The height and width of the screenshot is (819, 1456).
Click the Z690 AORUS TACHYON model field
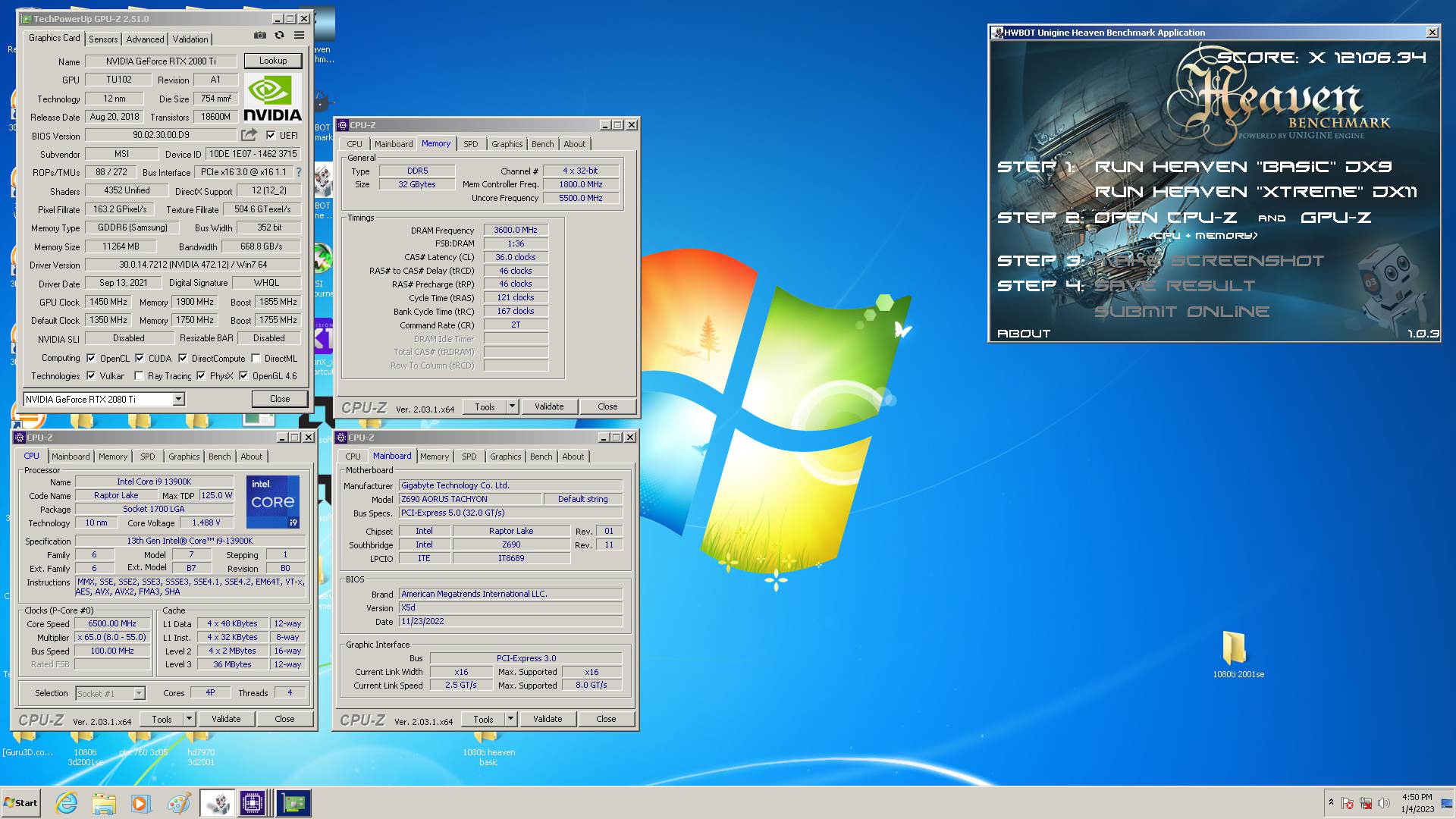(470, 499)
